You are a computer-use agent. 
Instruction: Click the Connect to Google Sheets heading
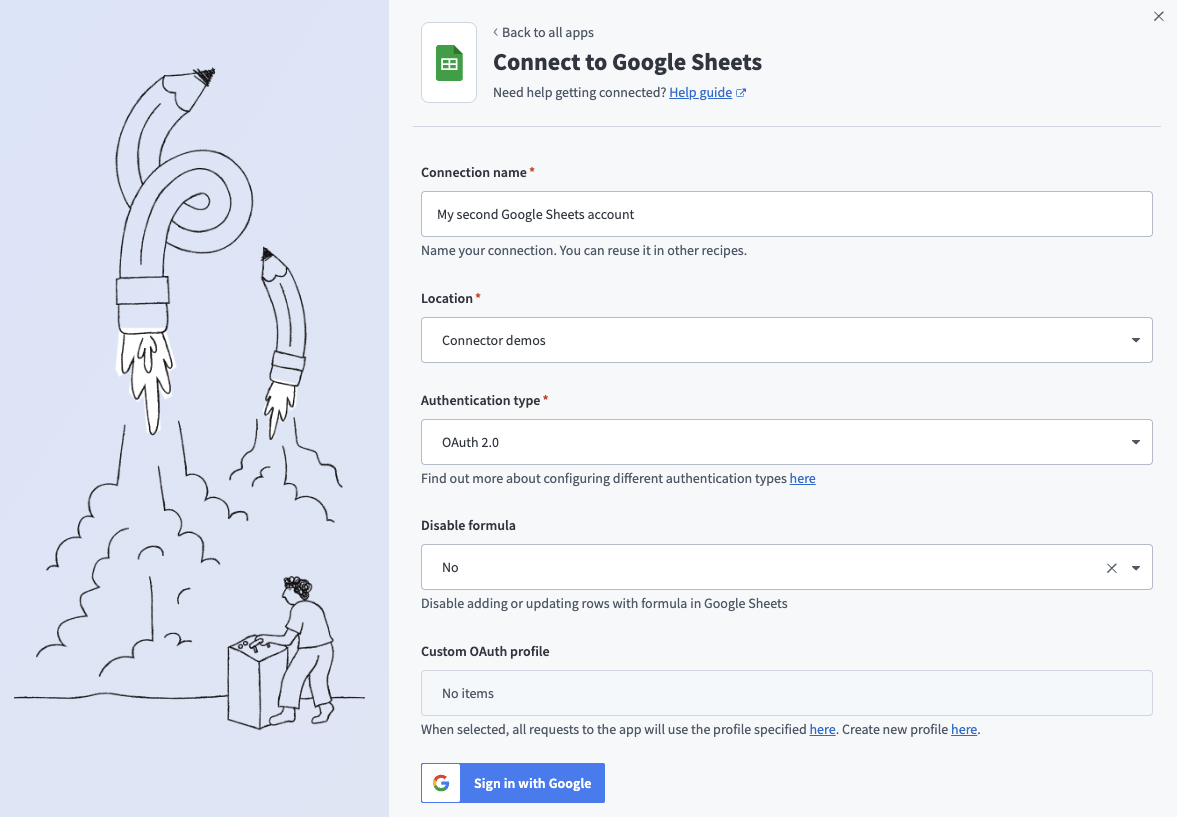tap(627, 61)
